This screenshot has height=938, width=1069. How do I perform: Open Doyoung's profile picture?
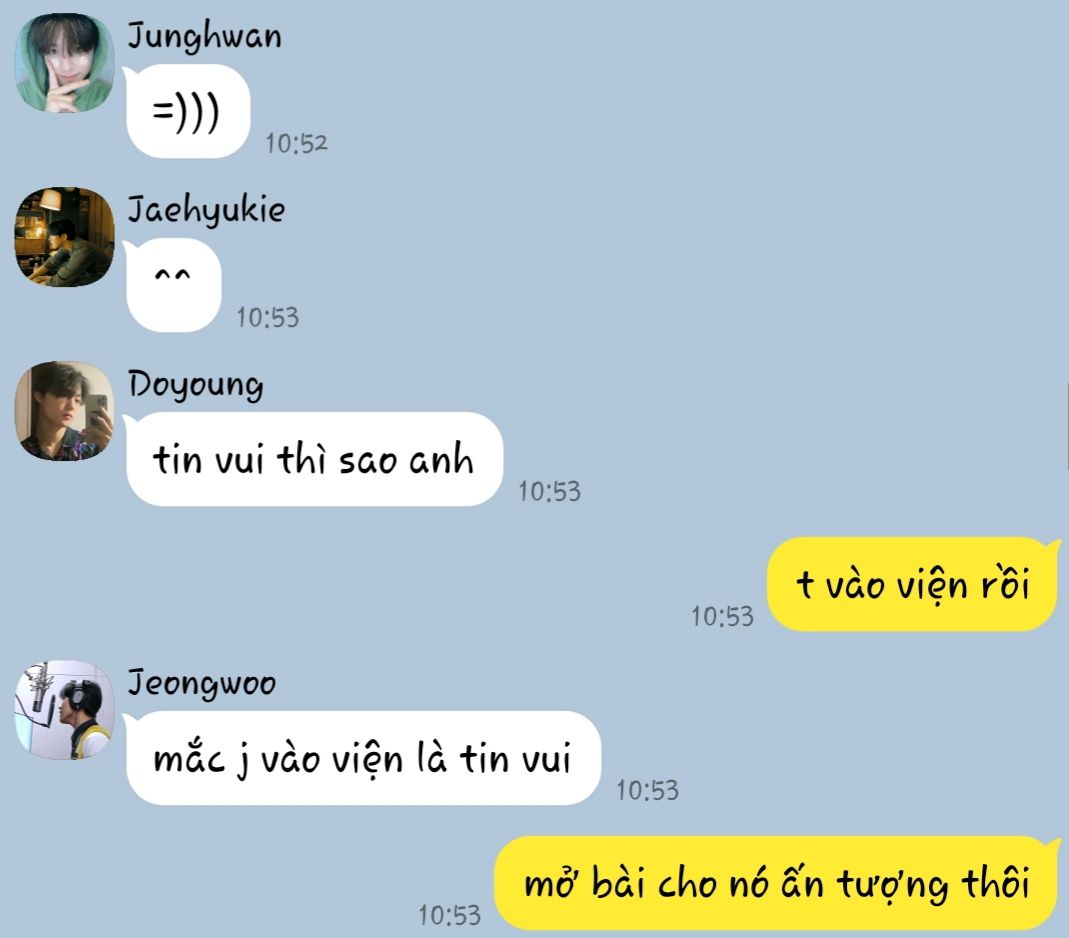coord(65,411)
